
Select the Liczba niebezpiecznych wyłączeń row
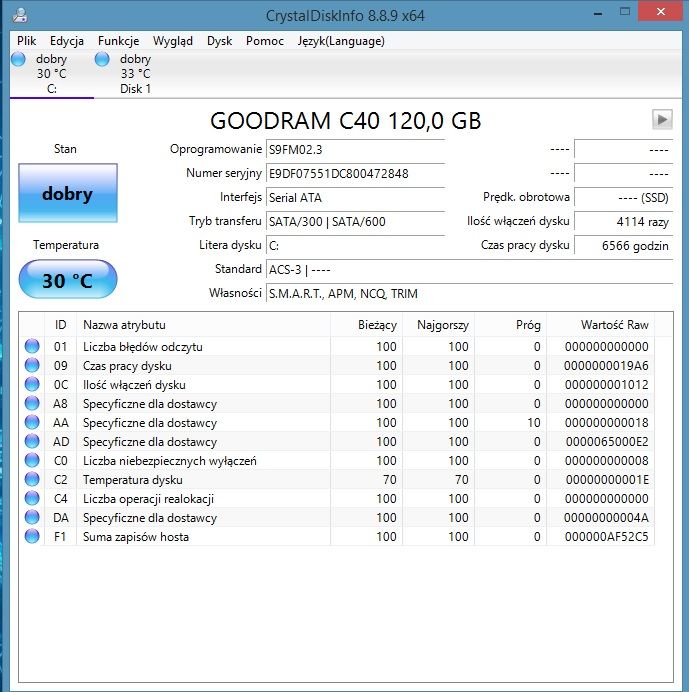point(337,460)
